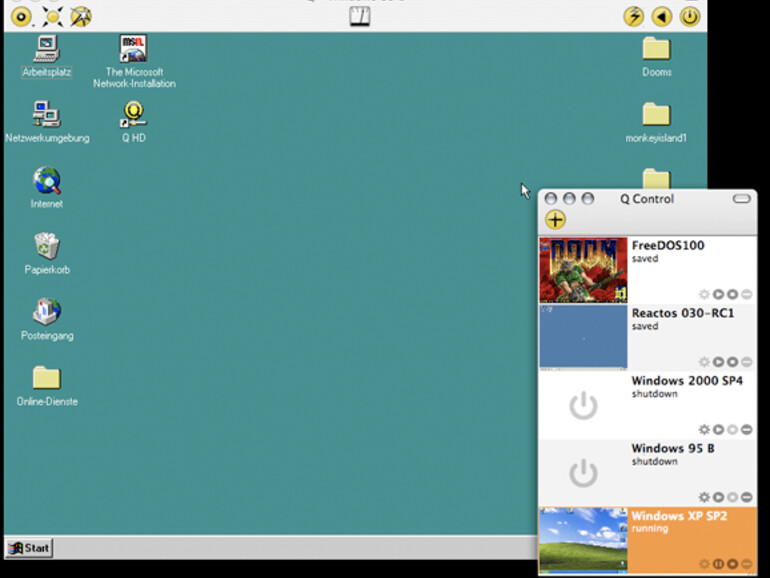Click the yellow add new PC button

(555, 220)
